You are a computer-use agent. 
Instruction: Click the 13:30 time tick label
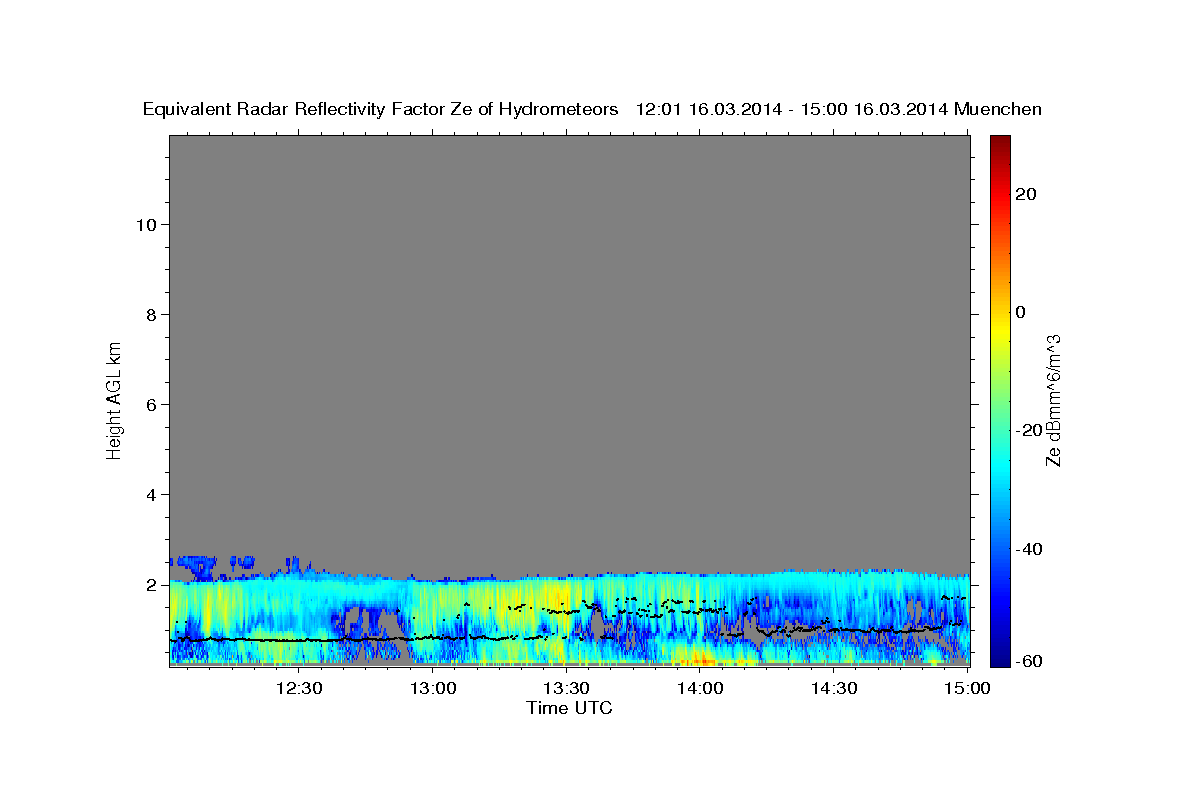tap(566, 688)
